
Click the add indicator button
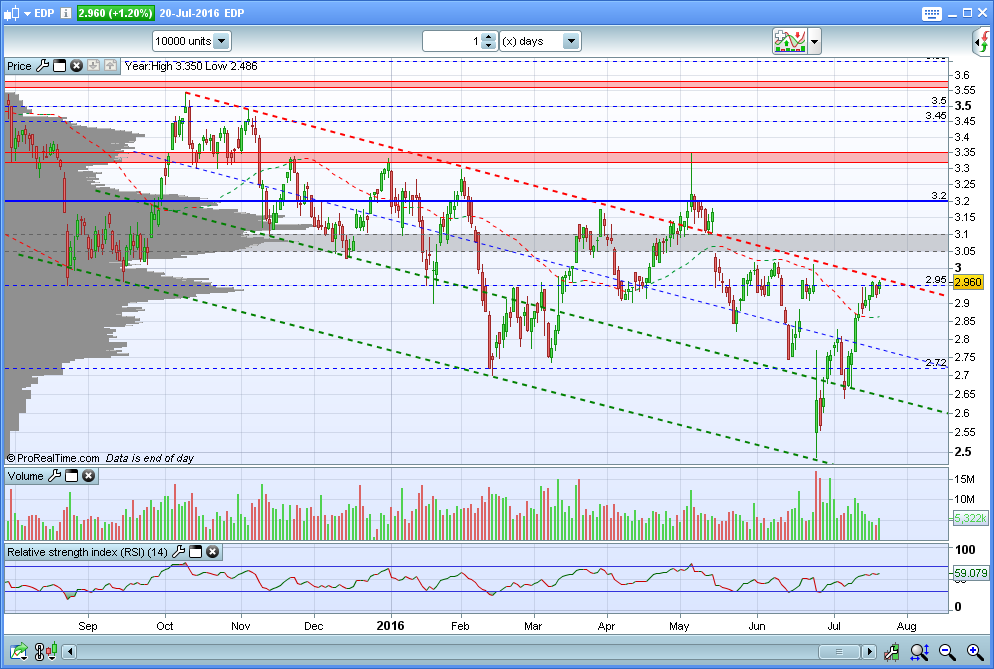(789, 41)
